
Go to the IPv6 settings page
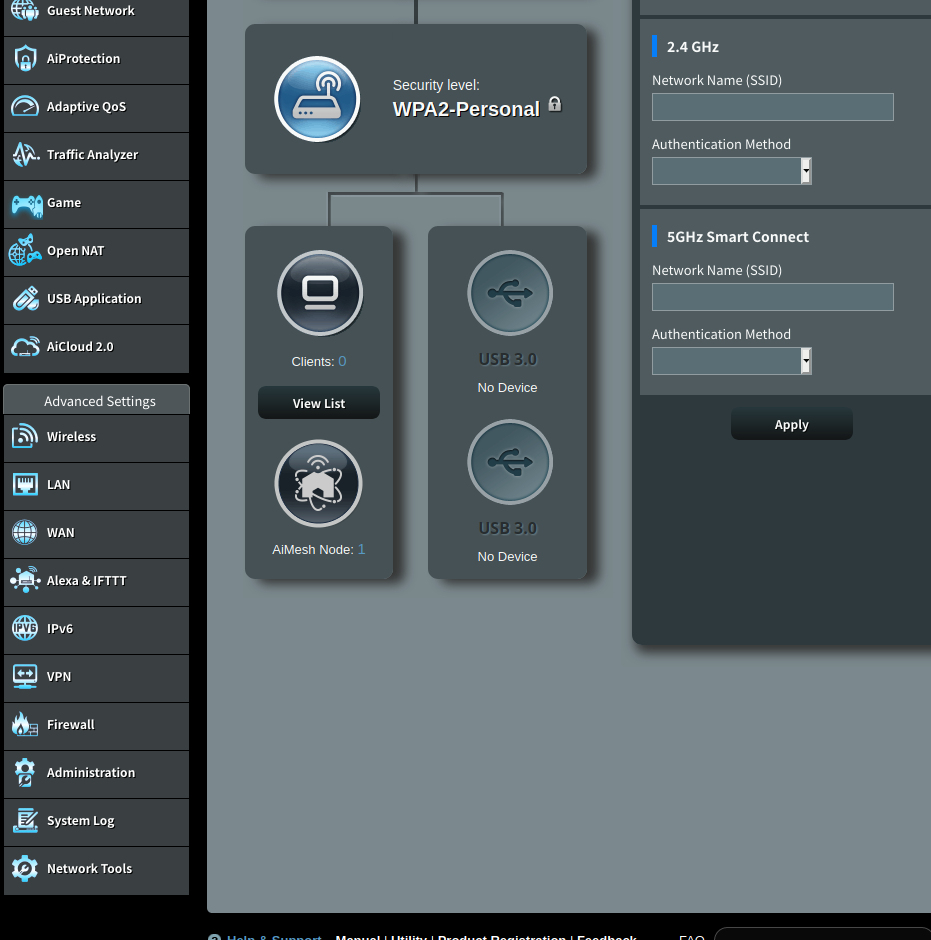(96, 629)
